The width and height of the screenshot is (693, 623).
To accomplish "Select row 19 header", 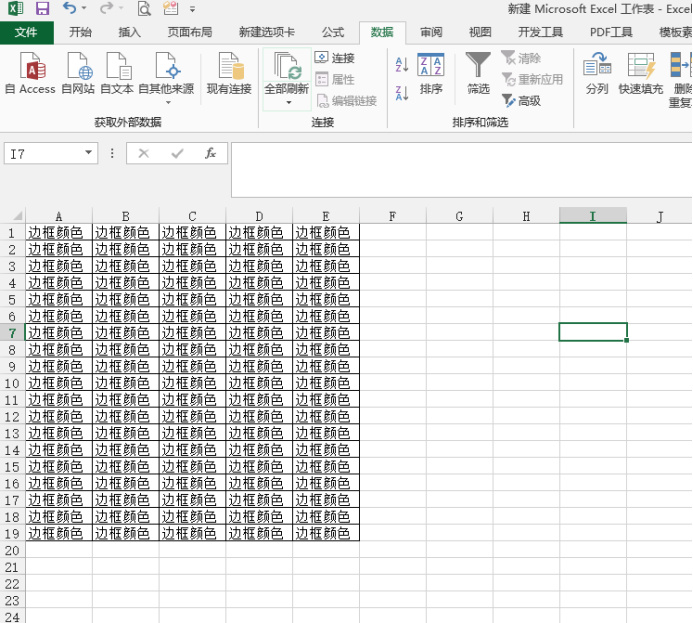I will 12,533.
